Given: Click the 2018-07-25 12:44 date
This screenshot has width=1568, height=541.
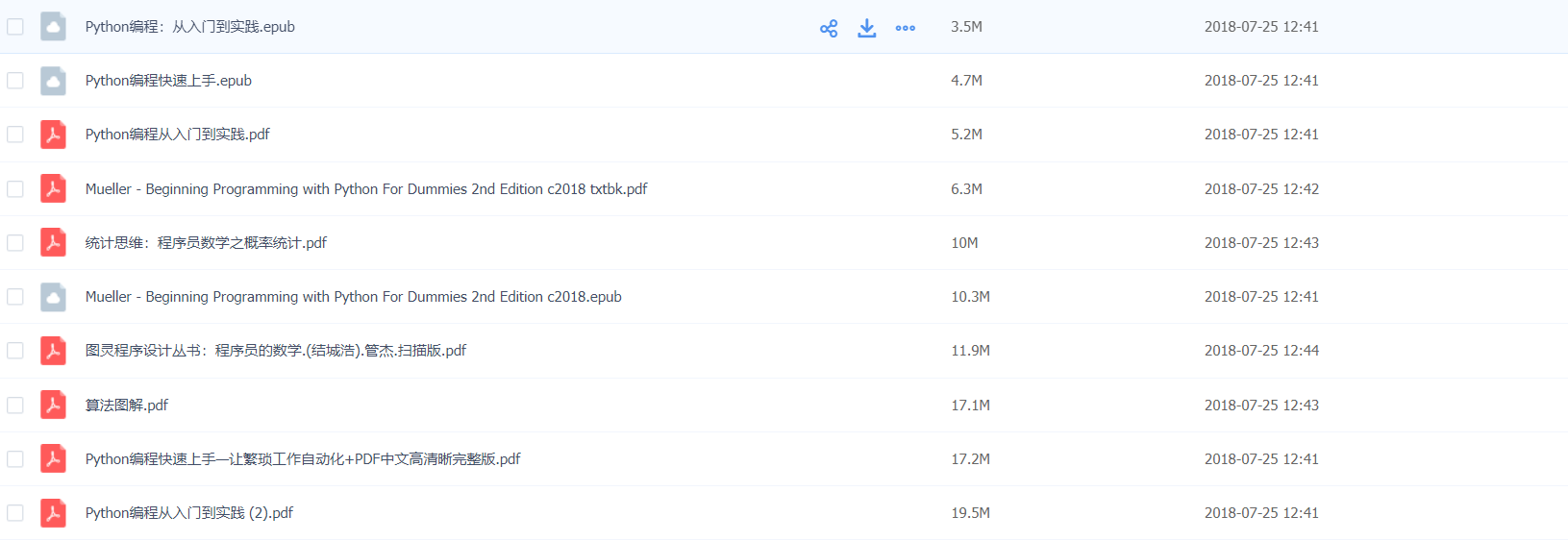Looking at the screenshot, I should (1261, 351).
